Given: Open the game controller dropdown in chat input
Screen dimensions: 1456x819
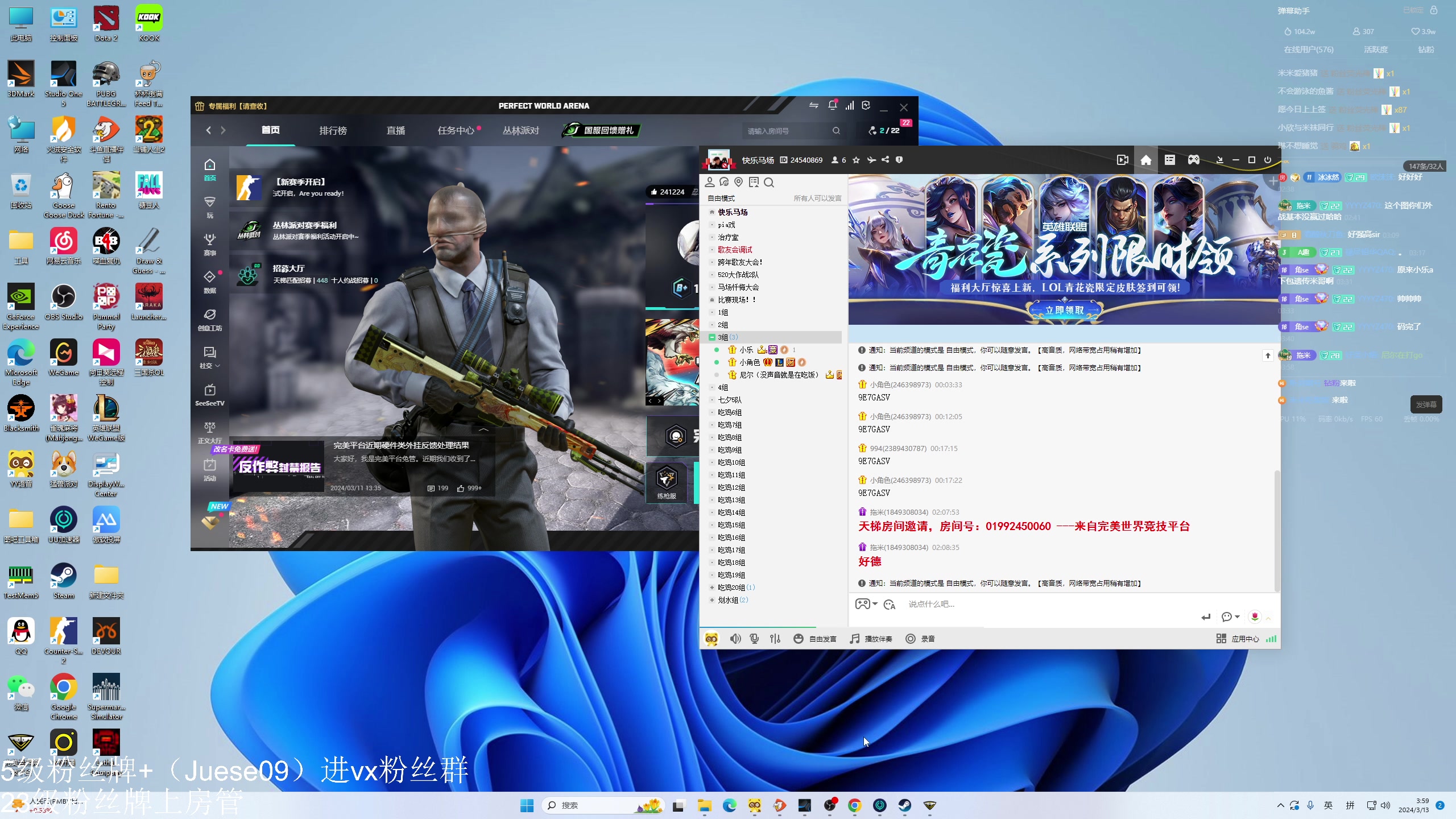Looking at the screenshot, I should (867, 604).
